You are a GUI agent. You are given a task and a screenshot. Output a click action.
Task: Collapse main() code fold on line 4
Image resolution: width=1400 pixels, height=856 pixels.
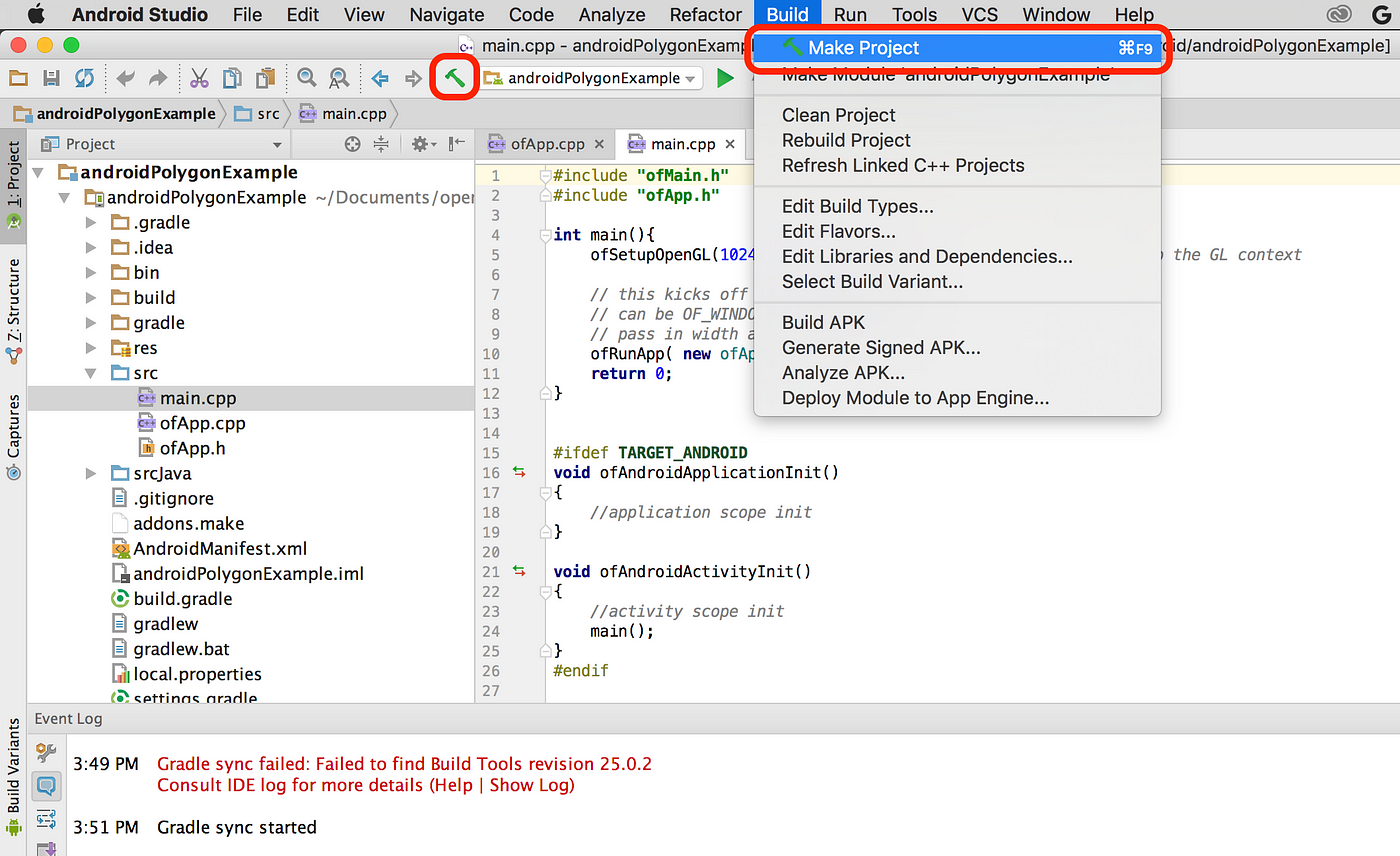point(545,236)
